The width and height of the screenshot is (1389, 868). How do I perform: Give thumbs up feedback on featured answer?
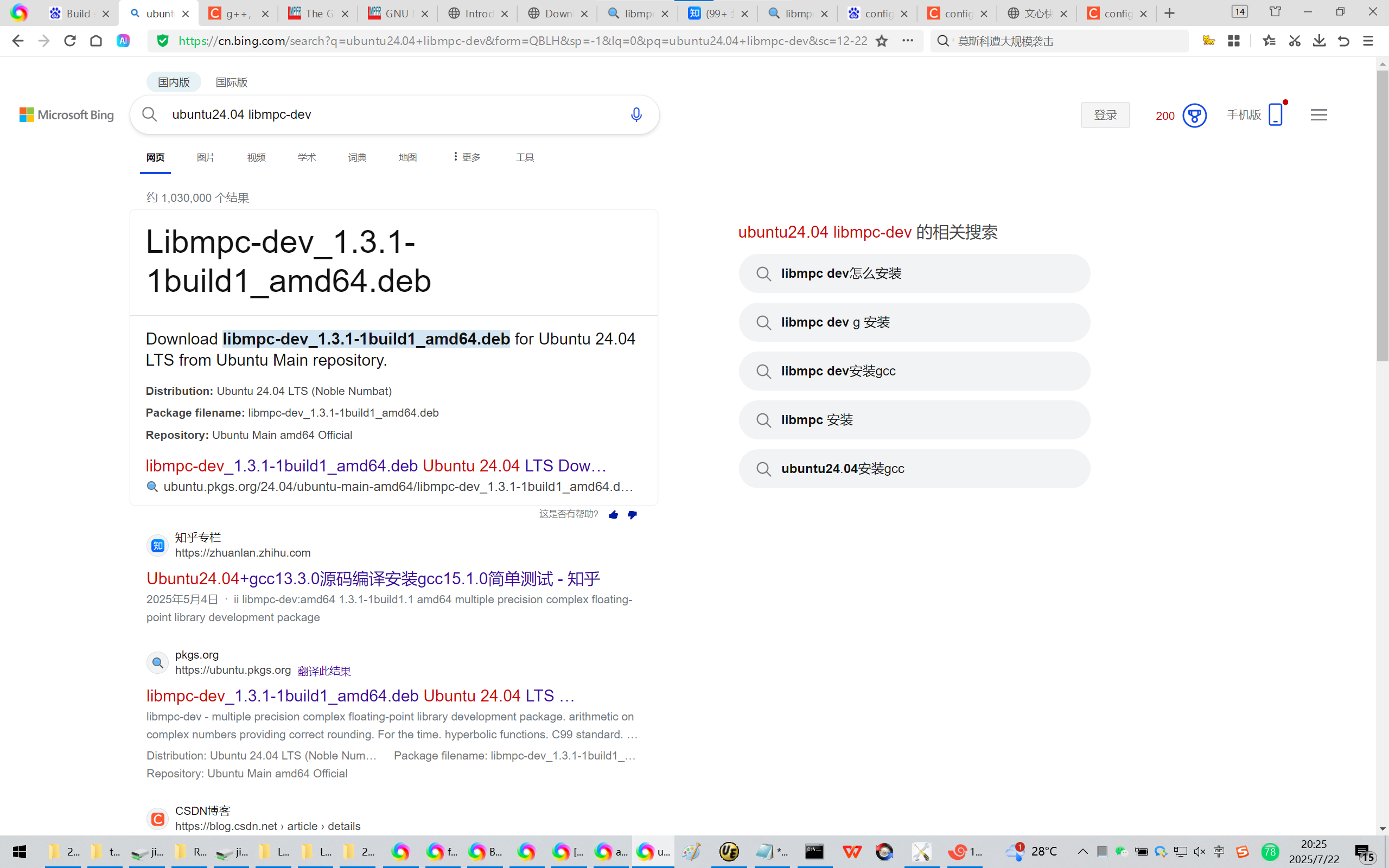pos(613,515)
